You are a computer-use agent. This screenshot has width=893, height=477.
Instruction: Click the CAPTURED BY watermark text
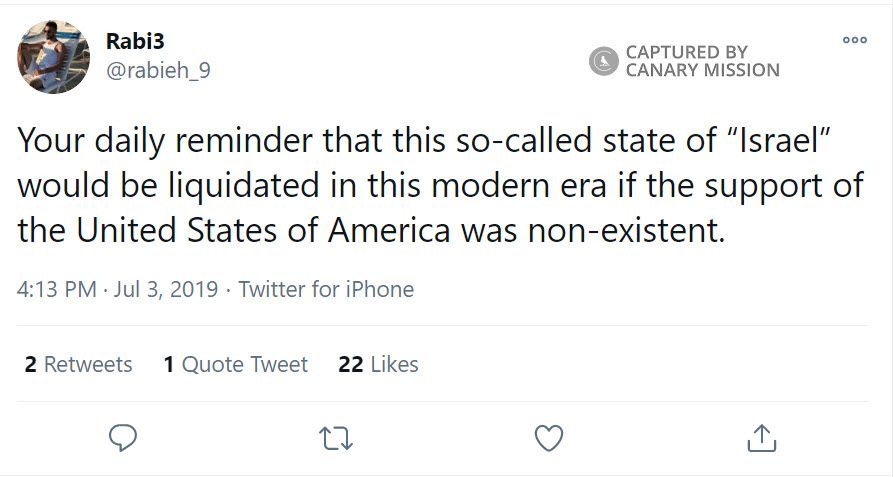pos(686,52)
